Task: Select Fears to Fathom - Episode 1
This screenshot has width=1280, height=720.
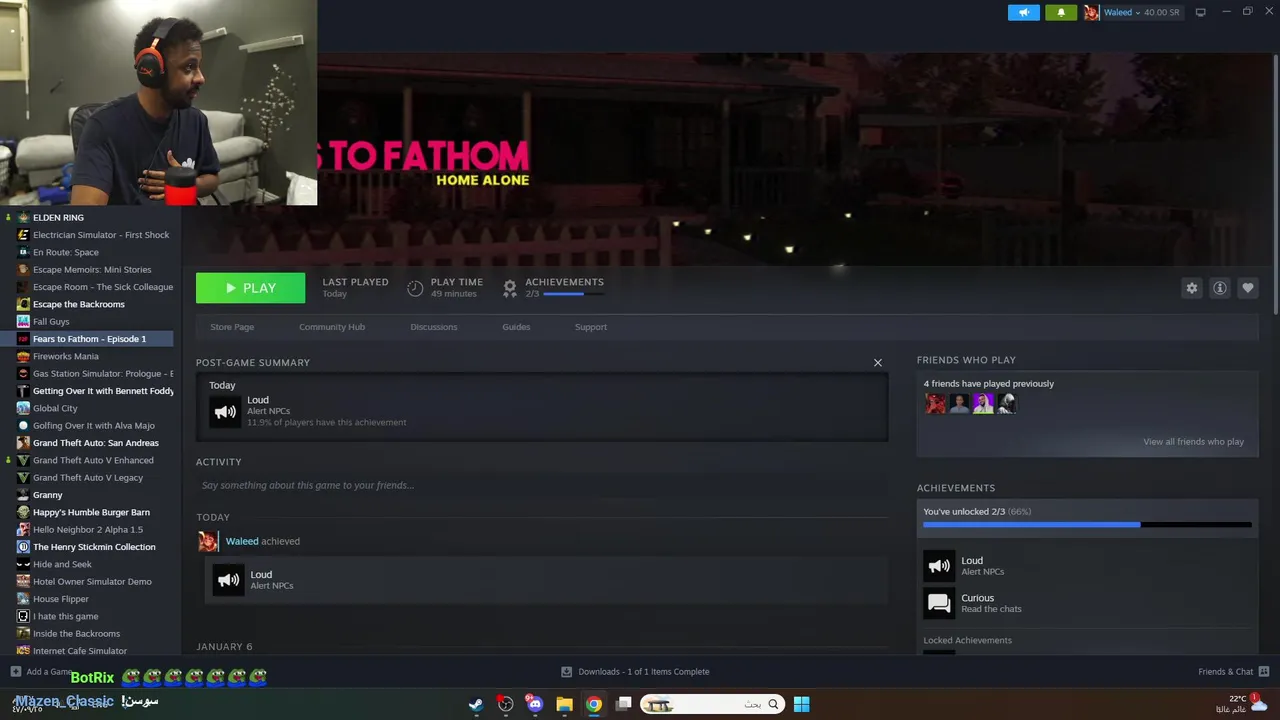Action: pos(89,339)
